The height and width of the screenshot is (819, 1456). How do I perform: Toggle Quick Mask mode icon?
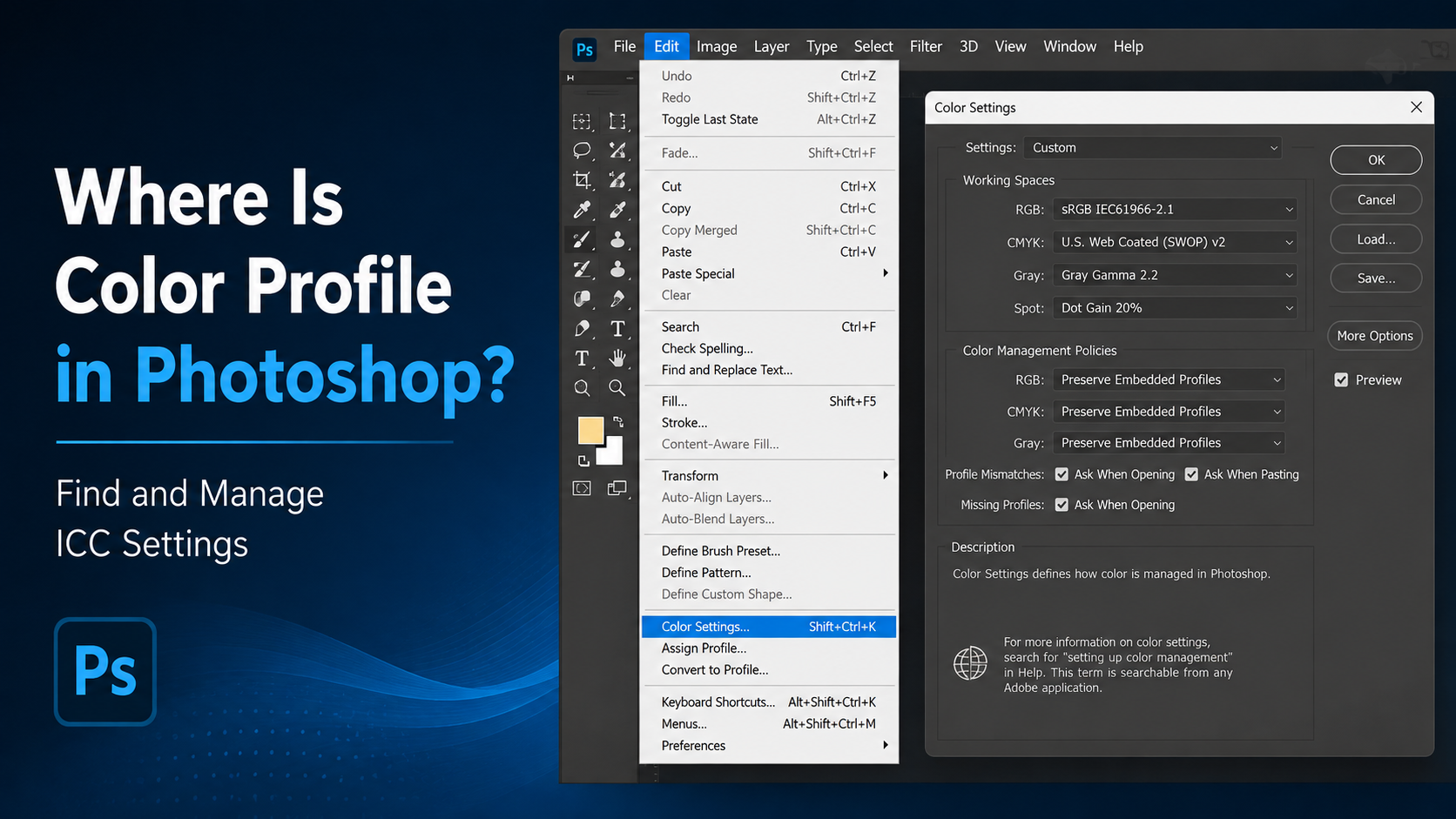[x=582, y=488]
